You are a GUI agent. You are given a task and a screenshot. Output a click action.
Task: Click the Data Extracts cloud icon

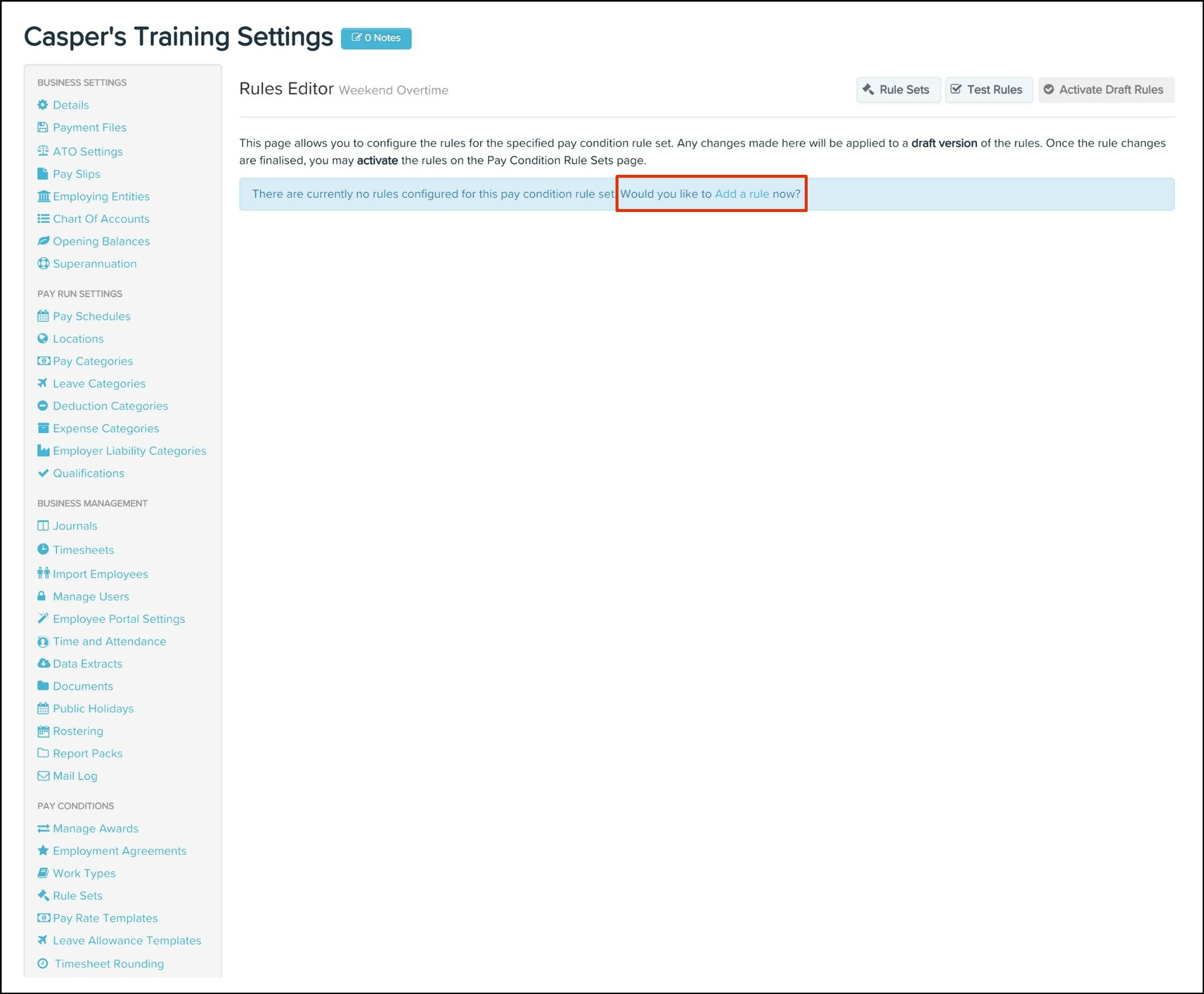[x=43, y=664]
